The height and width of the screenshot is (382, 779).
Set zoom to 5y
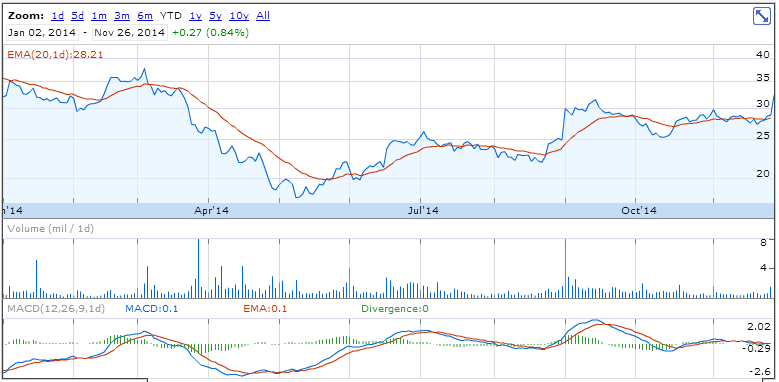click(x=215, y=16)
